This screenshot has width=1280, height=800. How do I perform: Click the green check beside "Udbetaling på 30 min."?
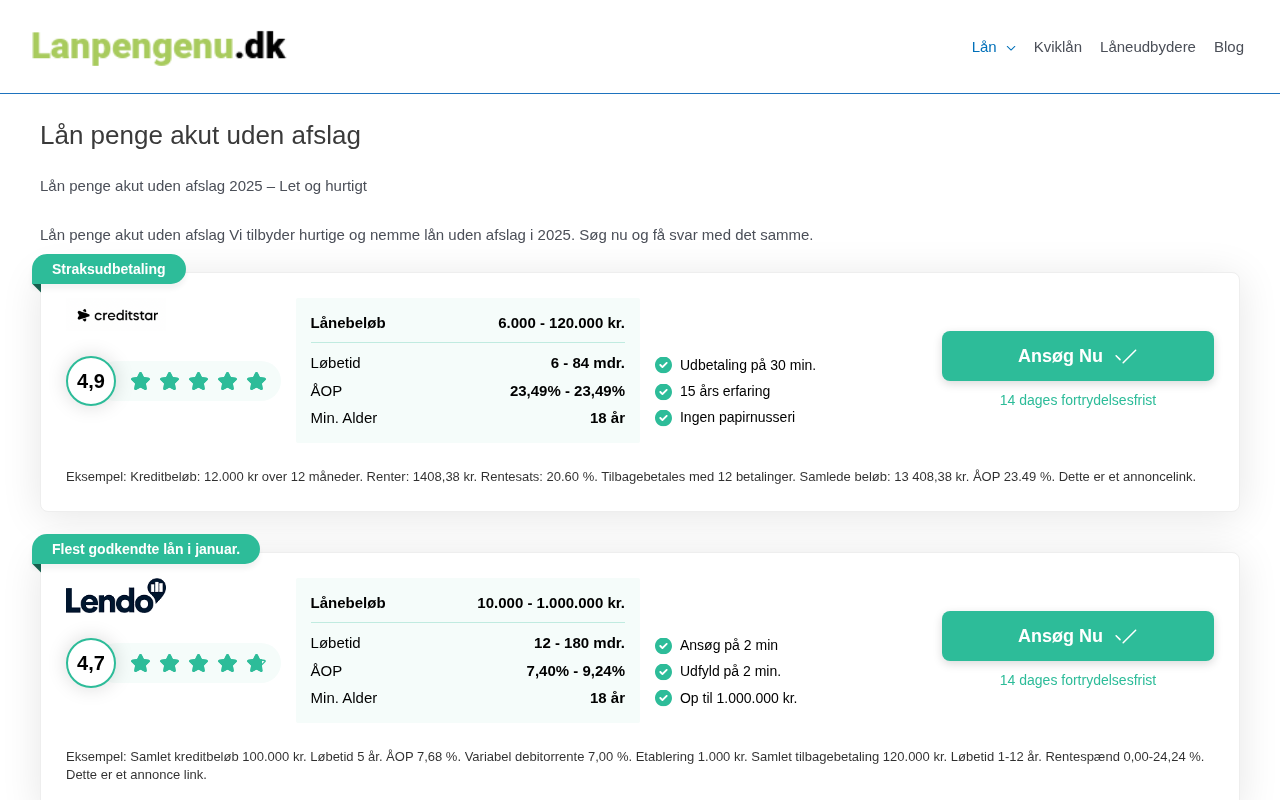coord(663,365)
